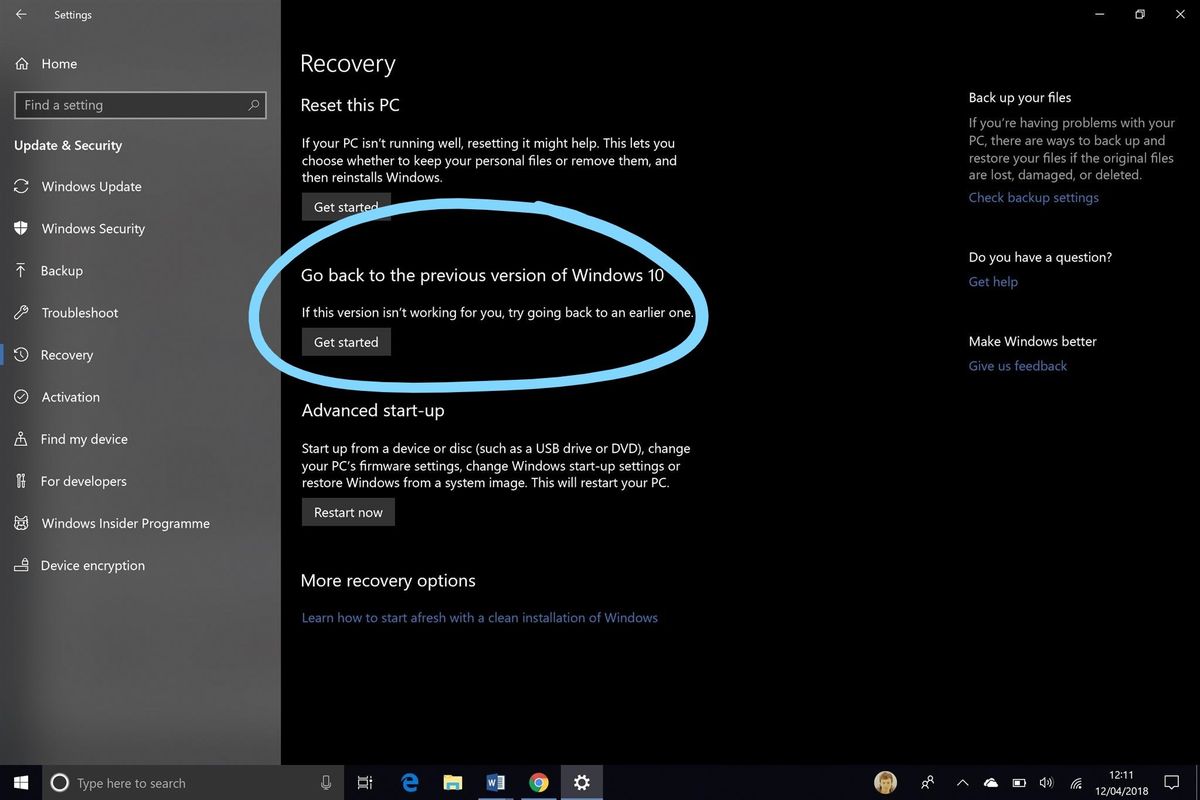Click the Find a setting search box
This screenshot has height=800, width=1200.
[x=140, y=105]
